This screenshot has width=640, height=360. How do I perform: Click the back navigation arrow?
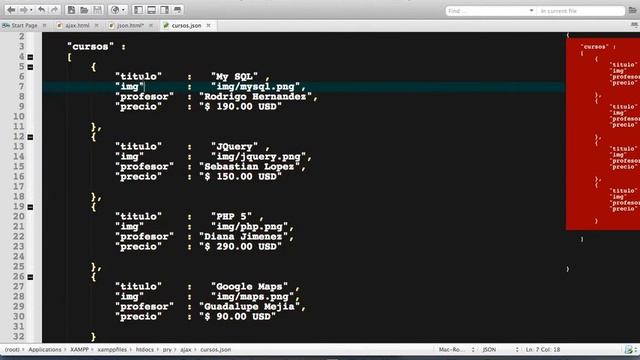point(11,10)
